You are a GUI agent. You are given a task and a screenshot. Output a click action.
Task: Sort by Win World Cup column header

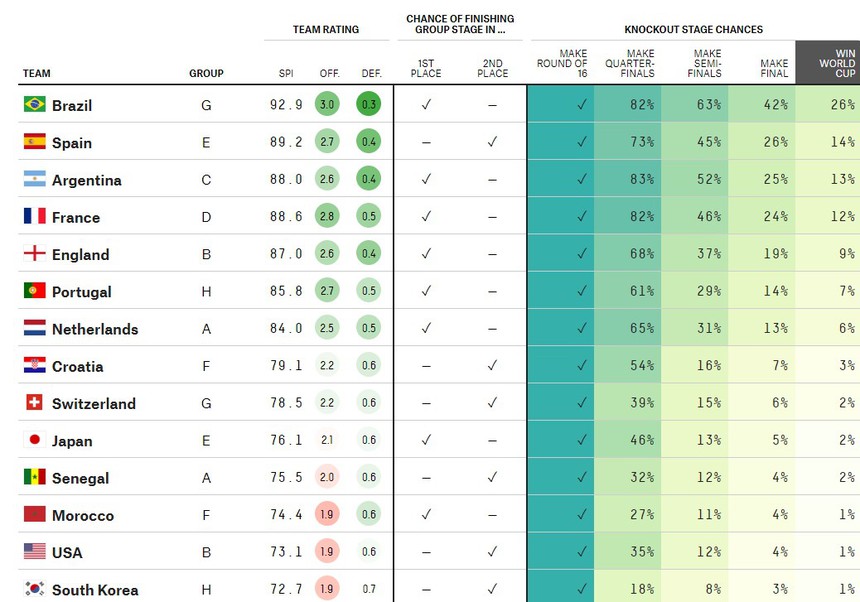click(826, 60)
